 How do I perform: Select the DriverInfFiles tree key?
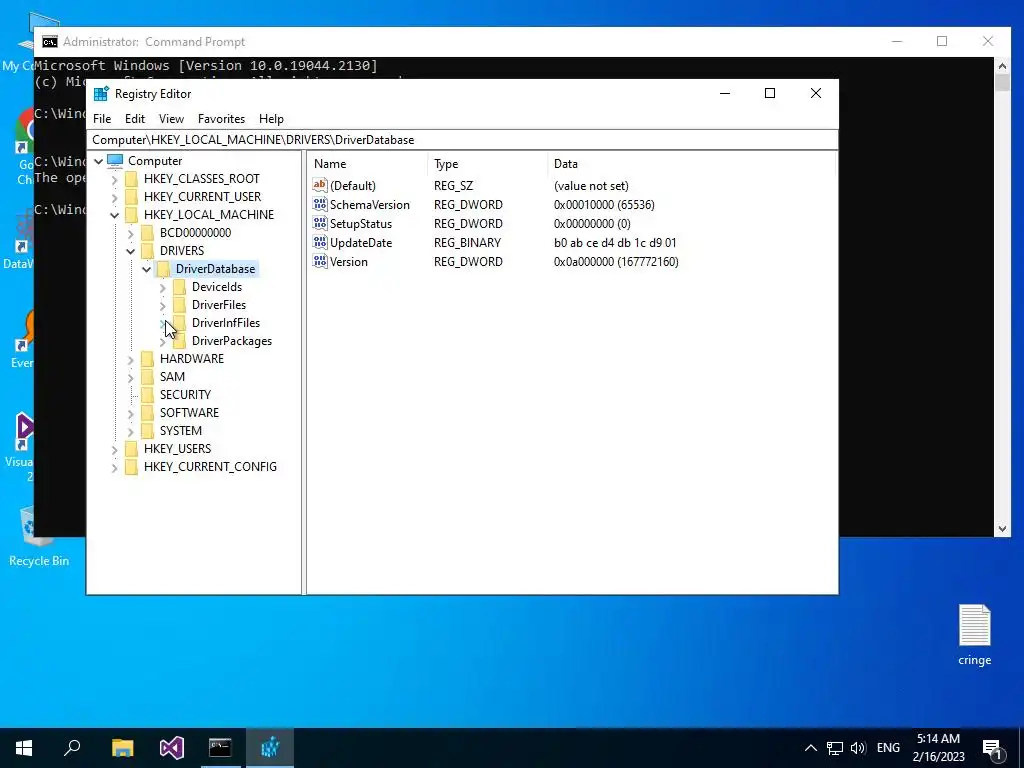(226, 323)
